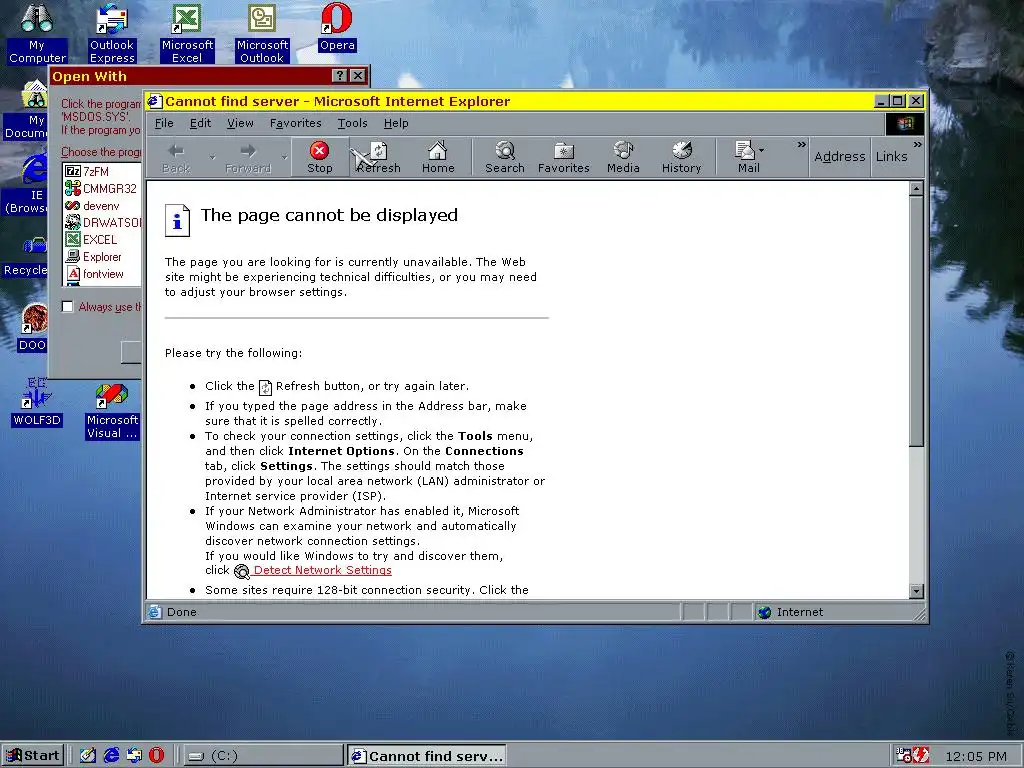1024x768 pixels.
Task: Toggle Always use this program checkbox
Action: (x=67, y=306)
